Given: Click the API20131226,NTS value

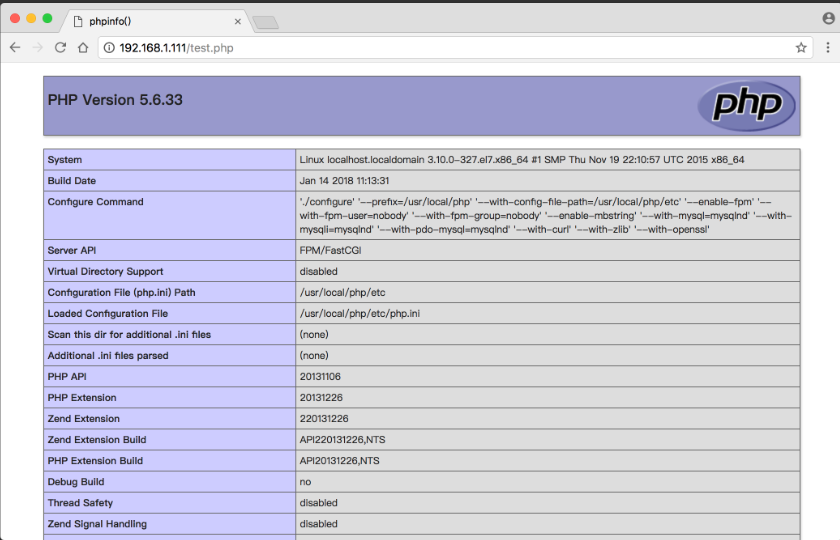Looking at the screenshot, I should [340, 461].
